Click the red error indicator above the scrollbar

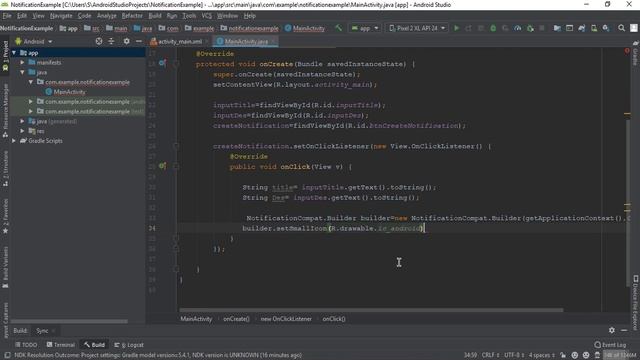[627, 51]
